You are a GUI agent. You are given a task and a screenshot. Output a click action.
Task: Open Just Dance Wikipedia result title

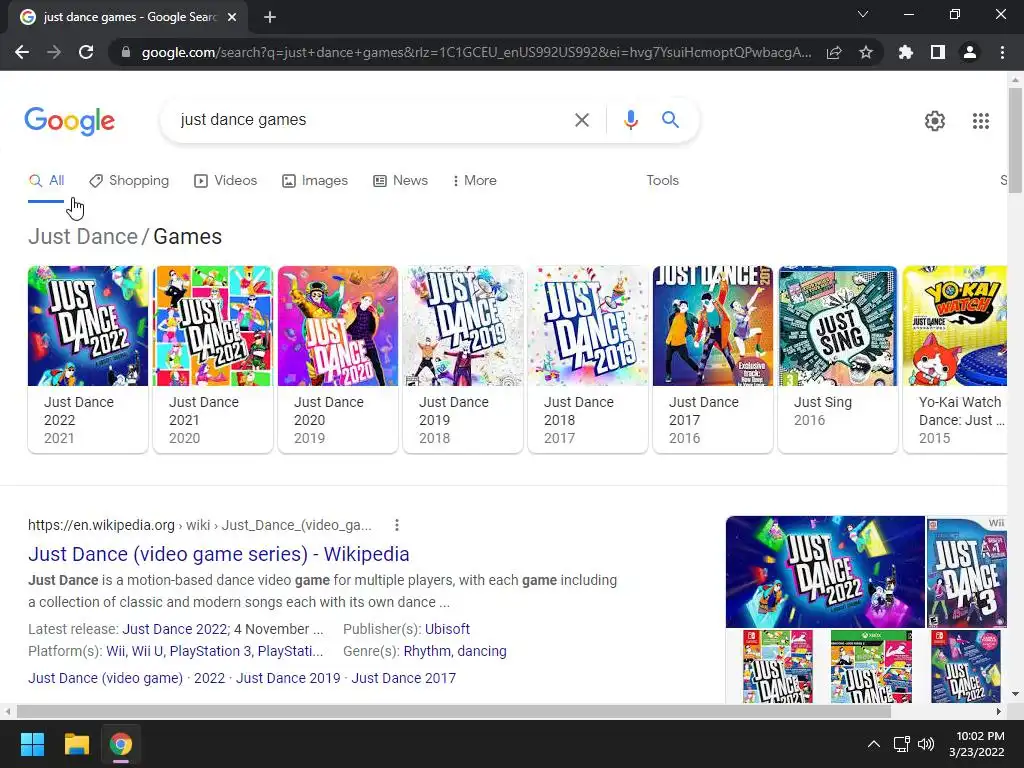[x=219, y=554]
